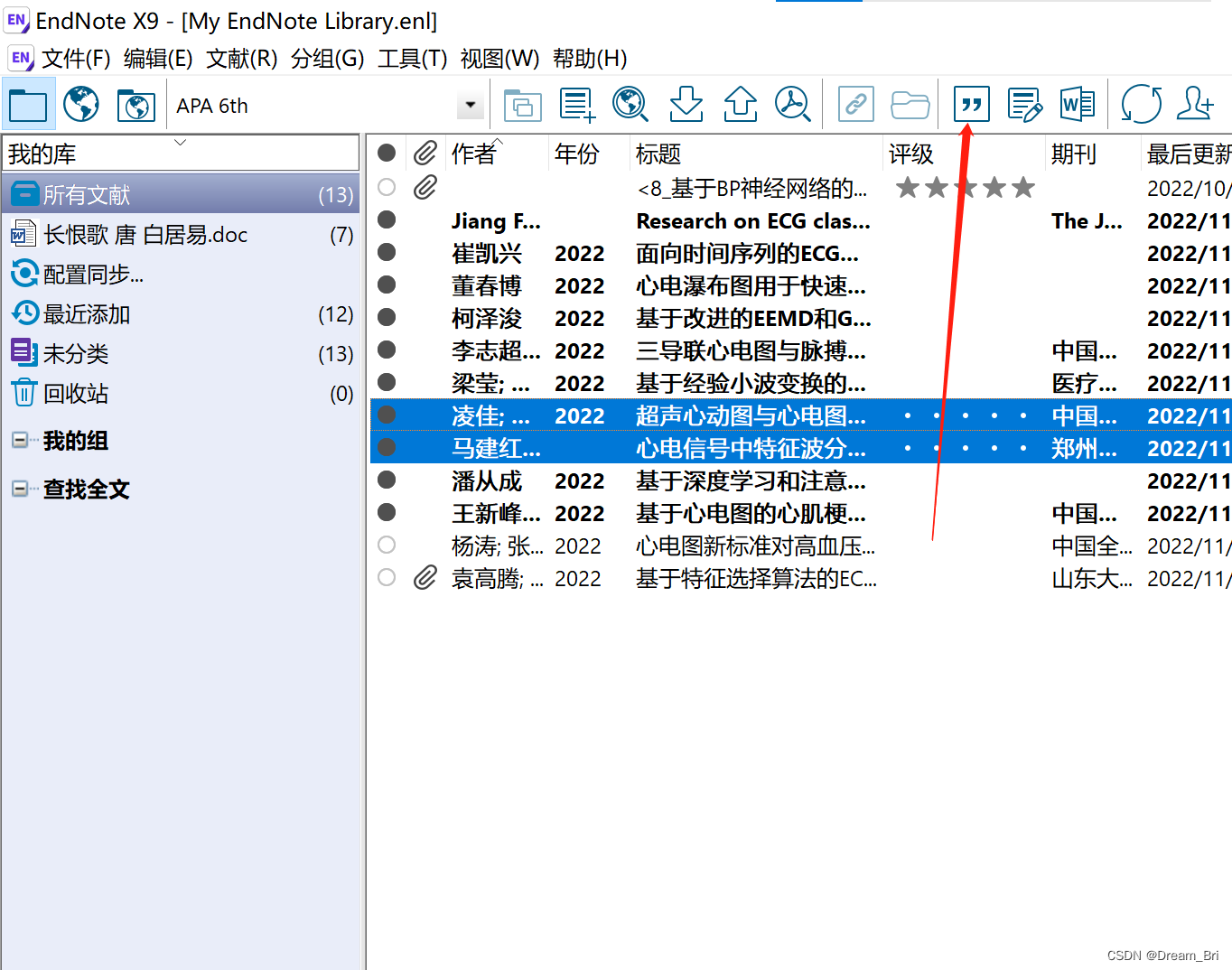Select reference 基于深度学习和注意...

[751, 480]
